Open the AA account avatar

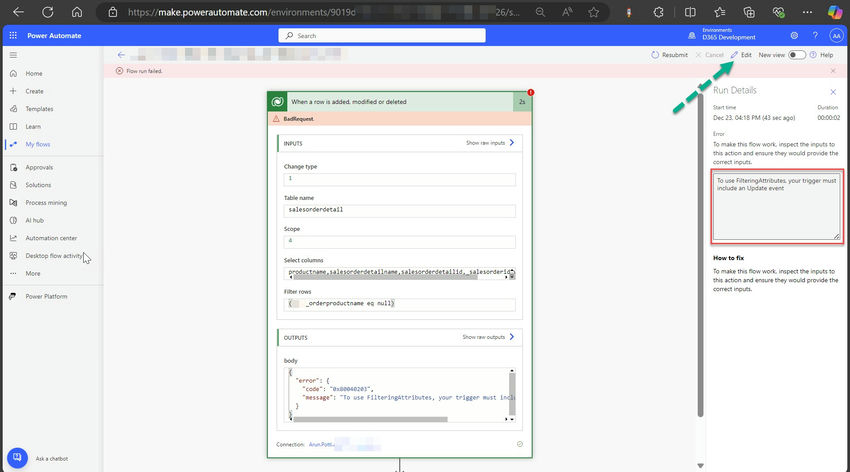[x=836, y=36]
